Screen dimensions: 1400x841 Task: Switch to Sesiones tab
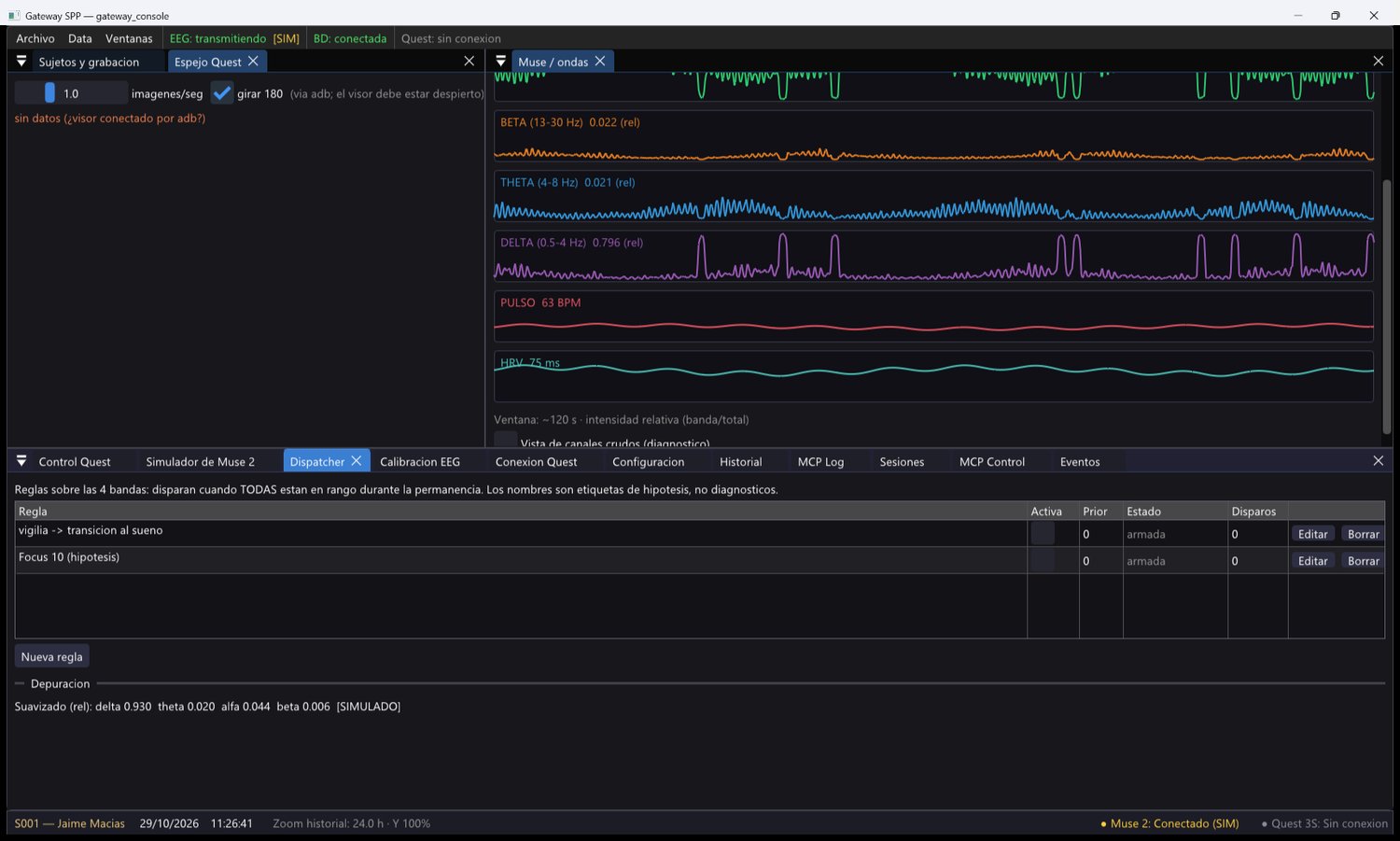click(902, 462)
